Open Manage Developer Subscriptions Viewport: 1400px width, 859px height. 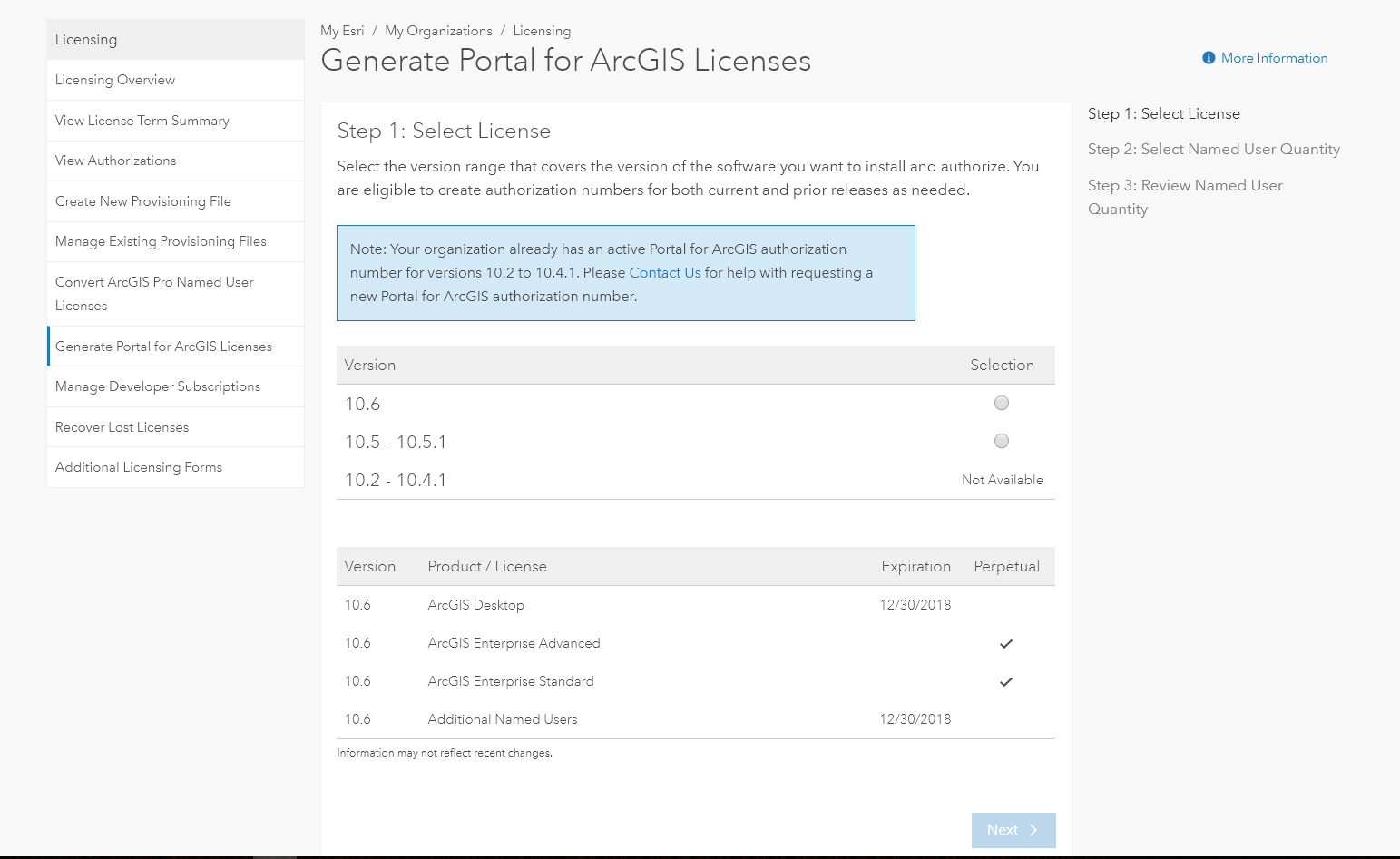pos(158,386)
